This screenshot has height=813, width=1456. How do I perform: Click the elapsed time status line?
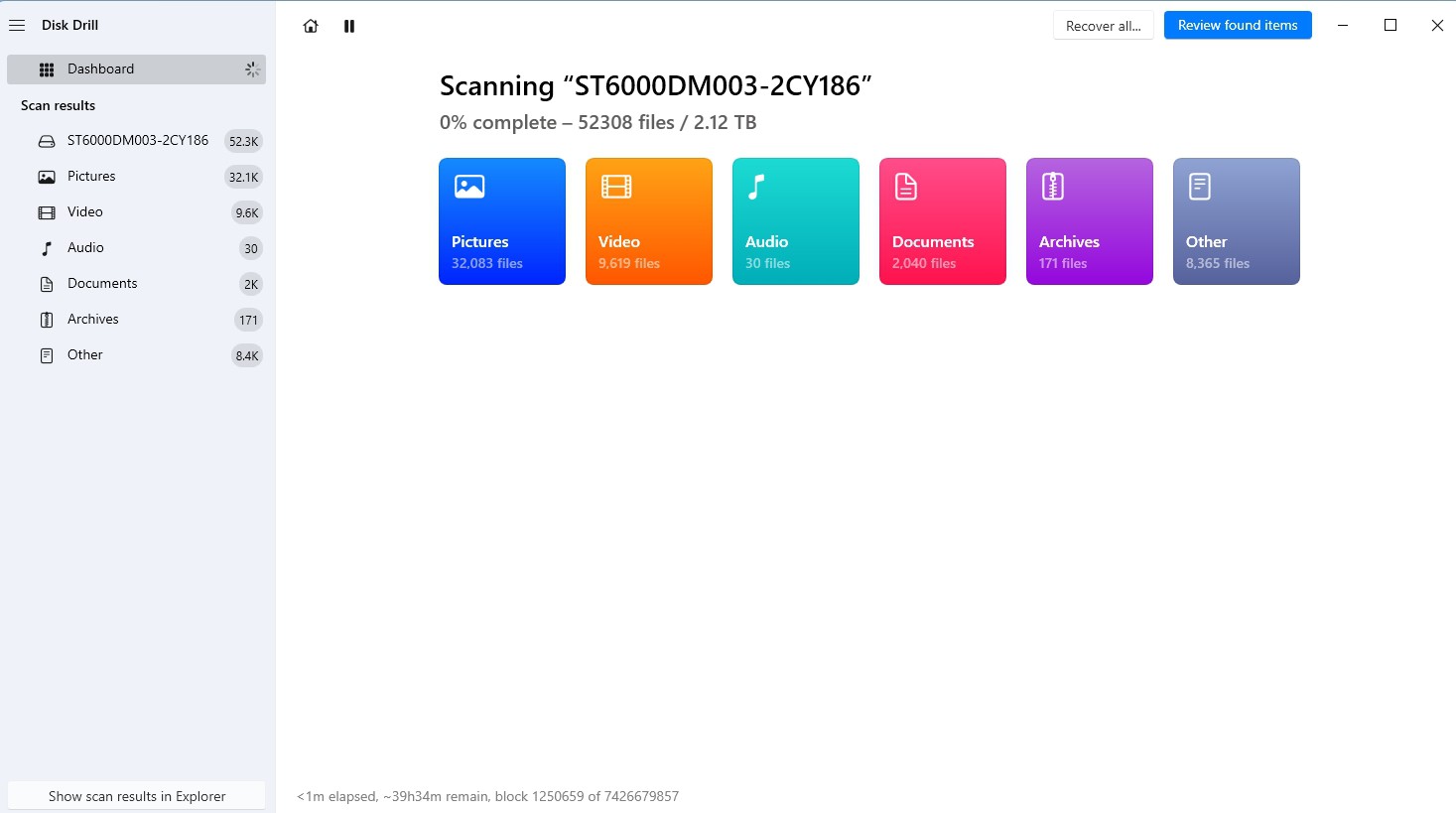point(487,796)
